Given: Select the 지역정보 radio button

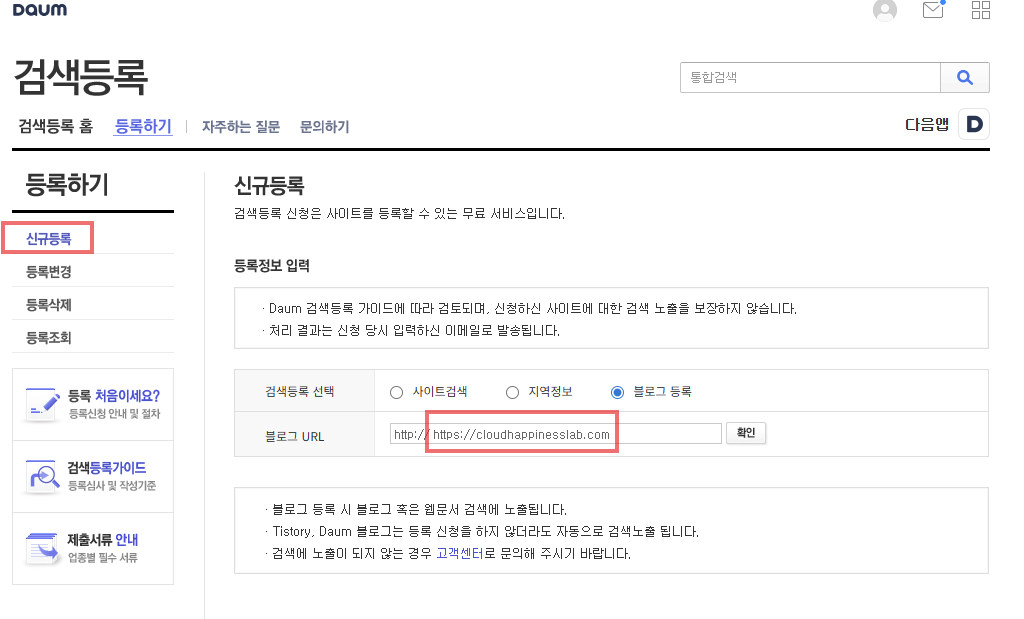Looking at the screenshot, I should point(513,392).
